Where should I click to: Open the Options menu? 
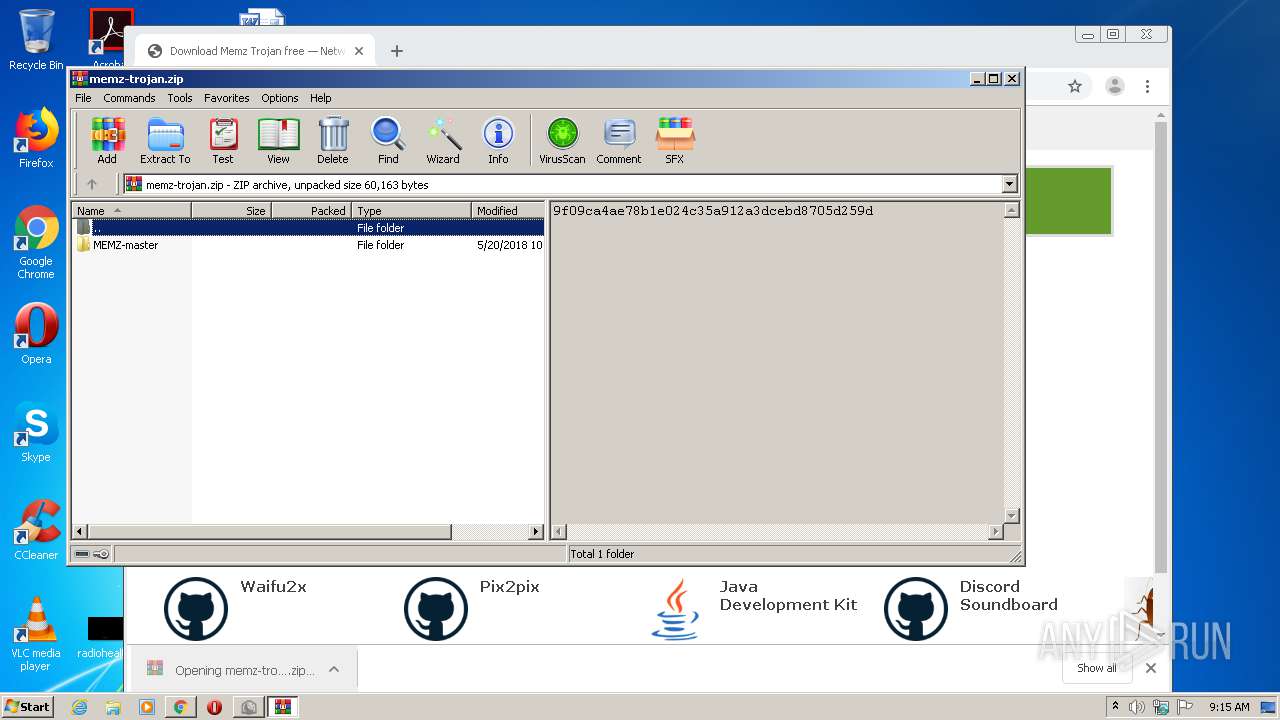tap(280, 98)
